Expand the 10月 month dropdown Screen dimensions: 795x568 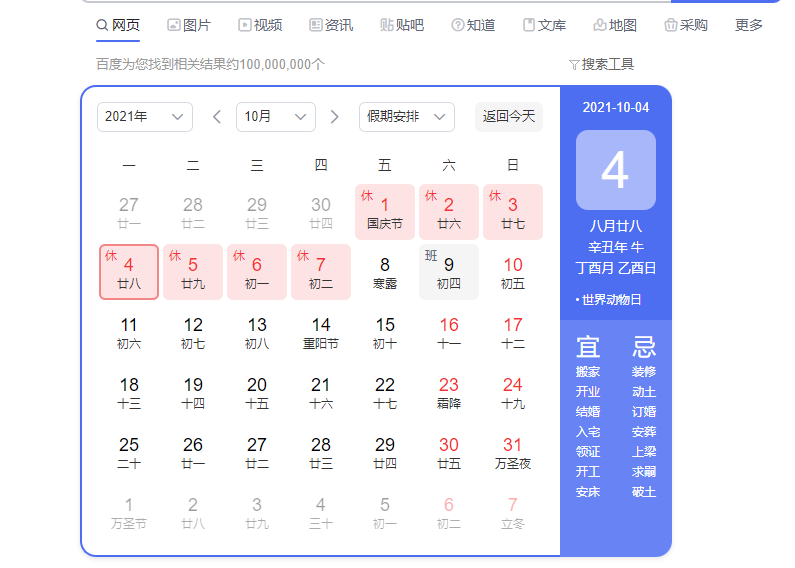coord(276,117)
